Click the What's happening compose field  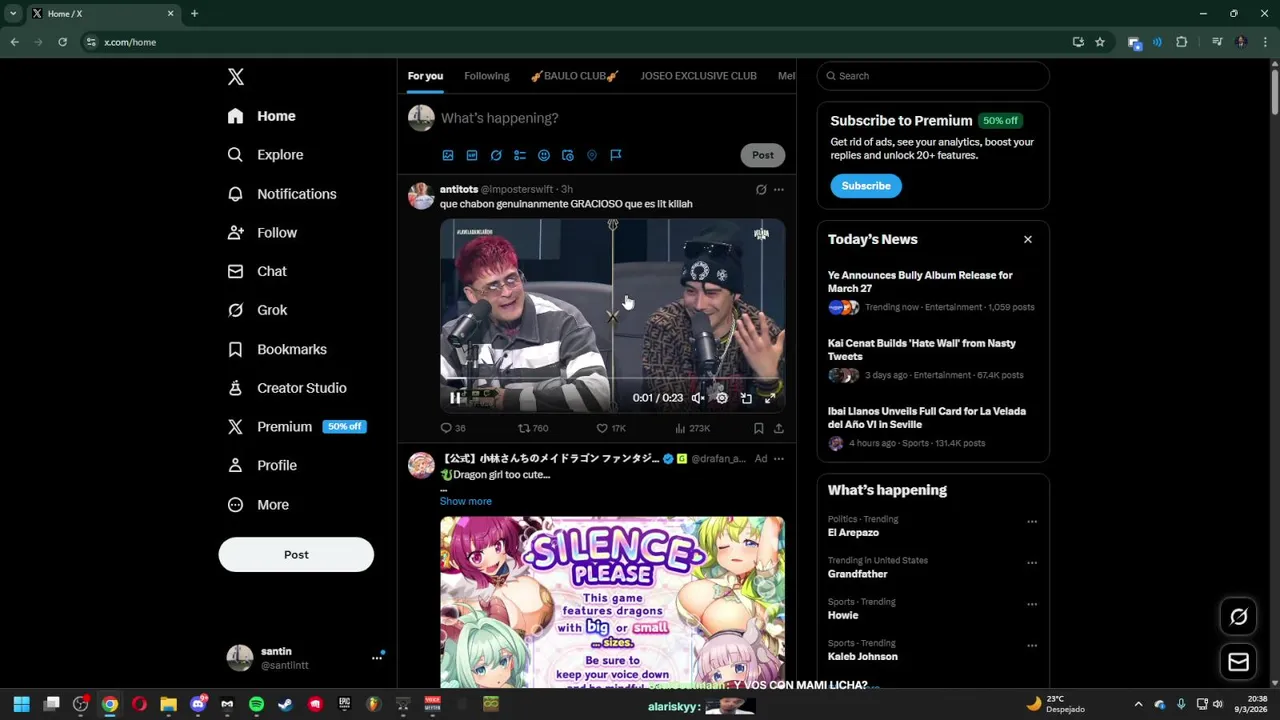[610, 118]
